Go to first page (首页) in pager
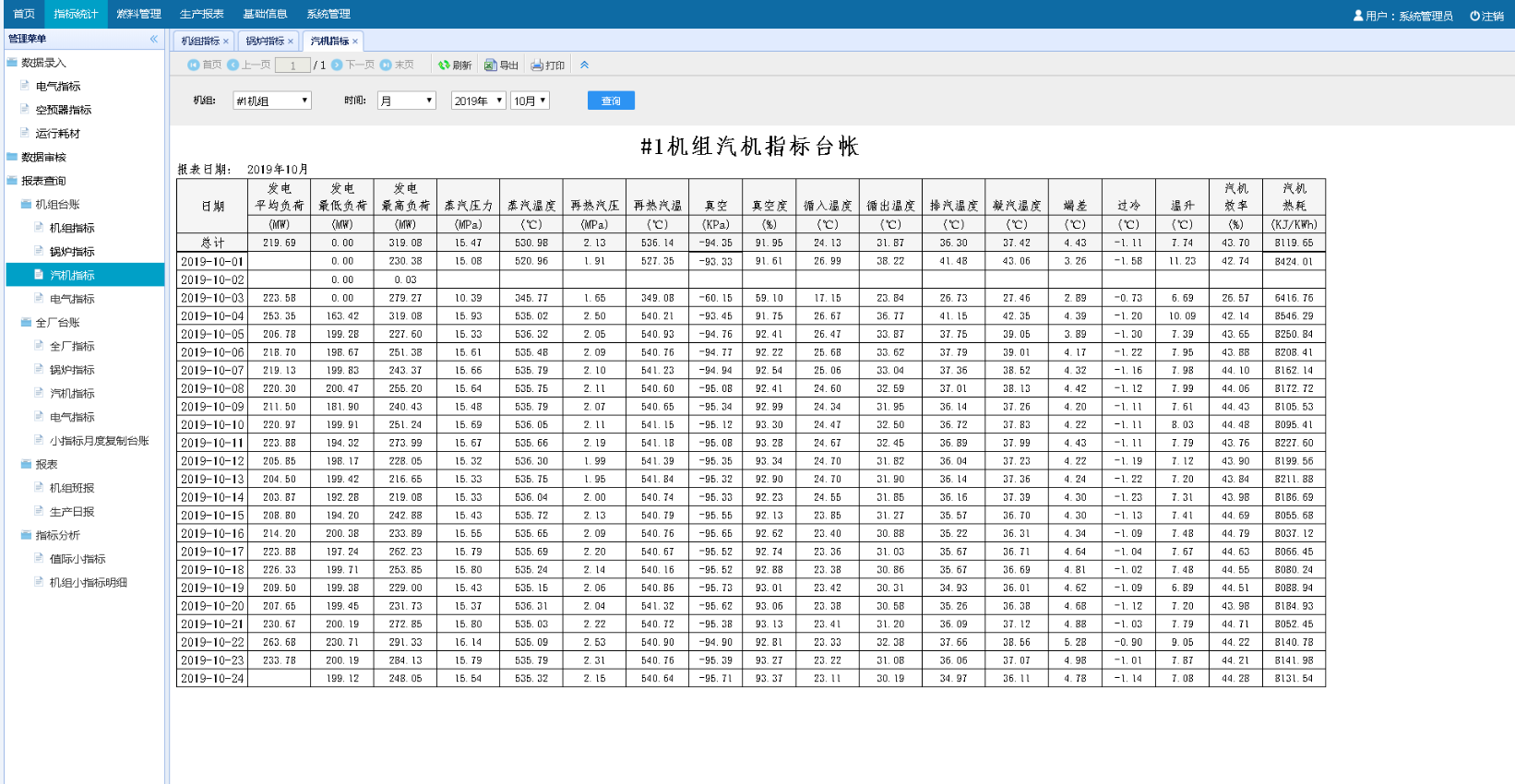The image size is (1515, 784). 205,65
